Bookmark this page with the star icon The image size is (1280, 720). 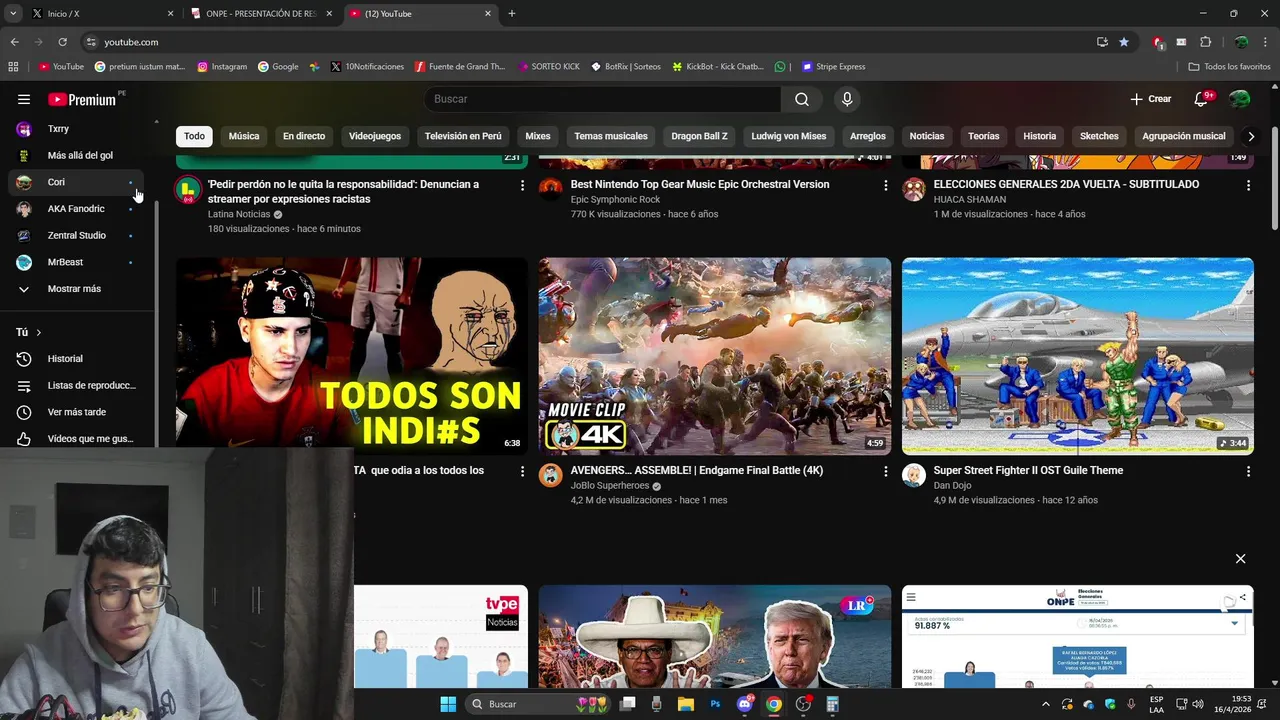(x=1124, y=42)
